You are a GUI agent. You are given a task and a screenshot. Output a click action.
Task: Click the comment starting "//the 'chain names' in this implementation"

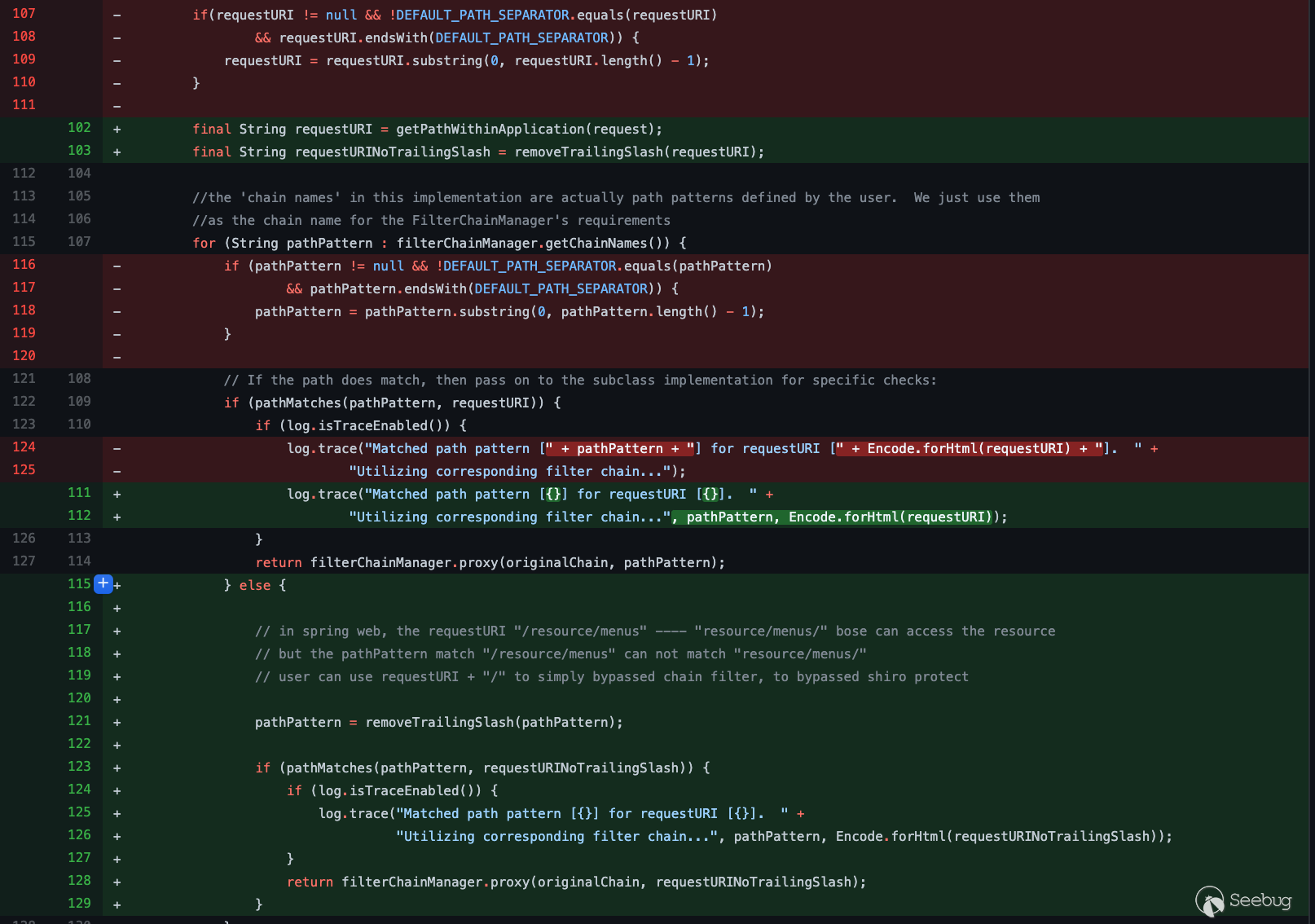point(616,197)
